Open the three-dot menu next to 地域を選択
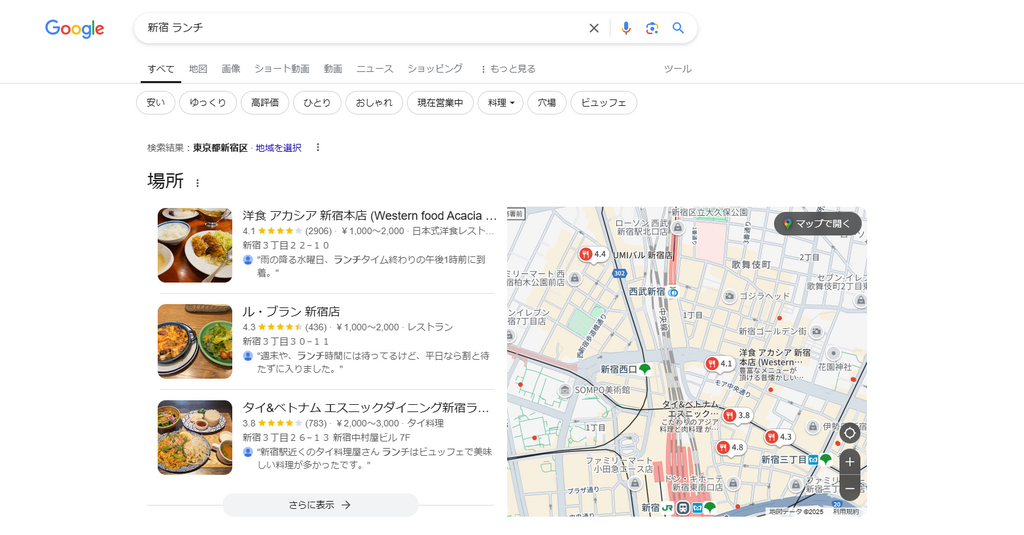 (x=318, y=148)
